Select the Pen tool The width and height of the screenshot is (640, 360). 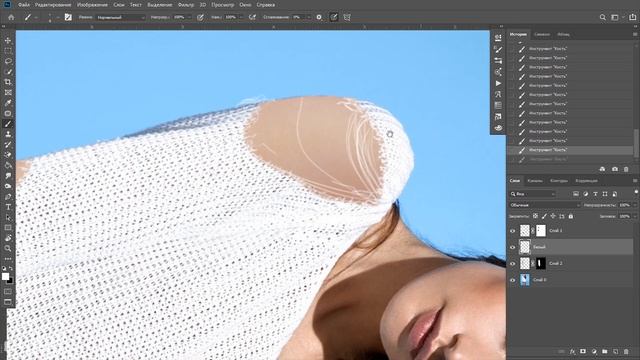click(x=8, y=196)
